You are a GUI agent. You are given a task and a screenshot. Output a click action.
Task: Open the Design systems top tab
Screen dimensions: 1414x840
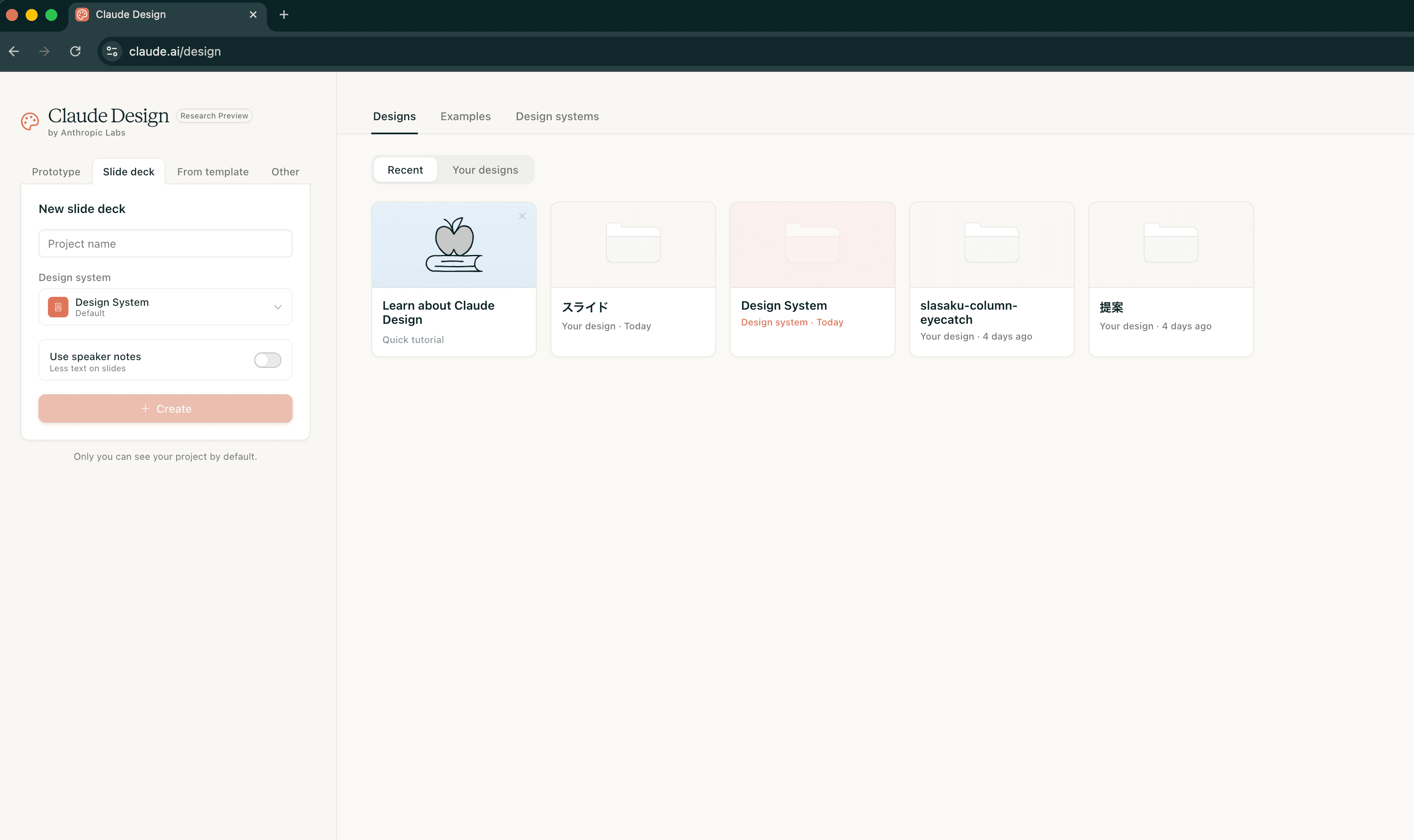[x=557, y=117]
